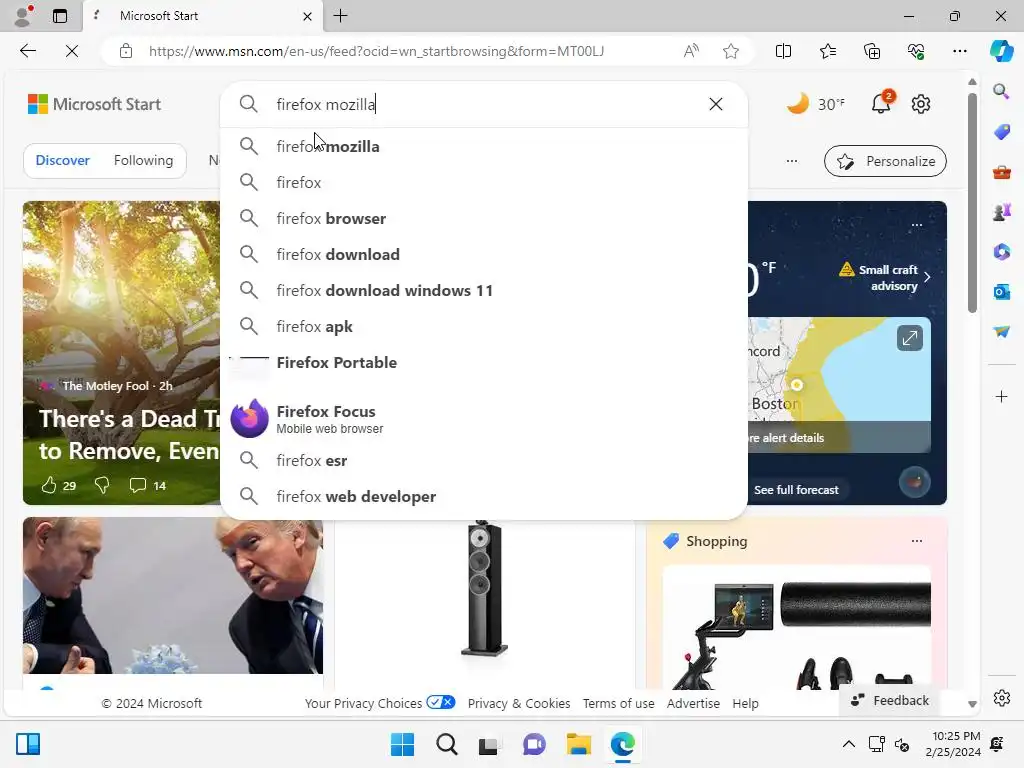Open sidebar Drop paper plane icon
The height and width of the screenshot is (768, 1024).
1001,332
